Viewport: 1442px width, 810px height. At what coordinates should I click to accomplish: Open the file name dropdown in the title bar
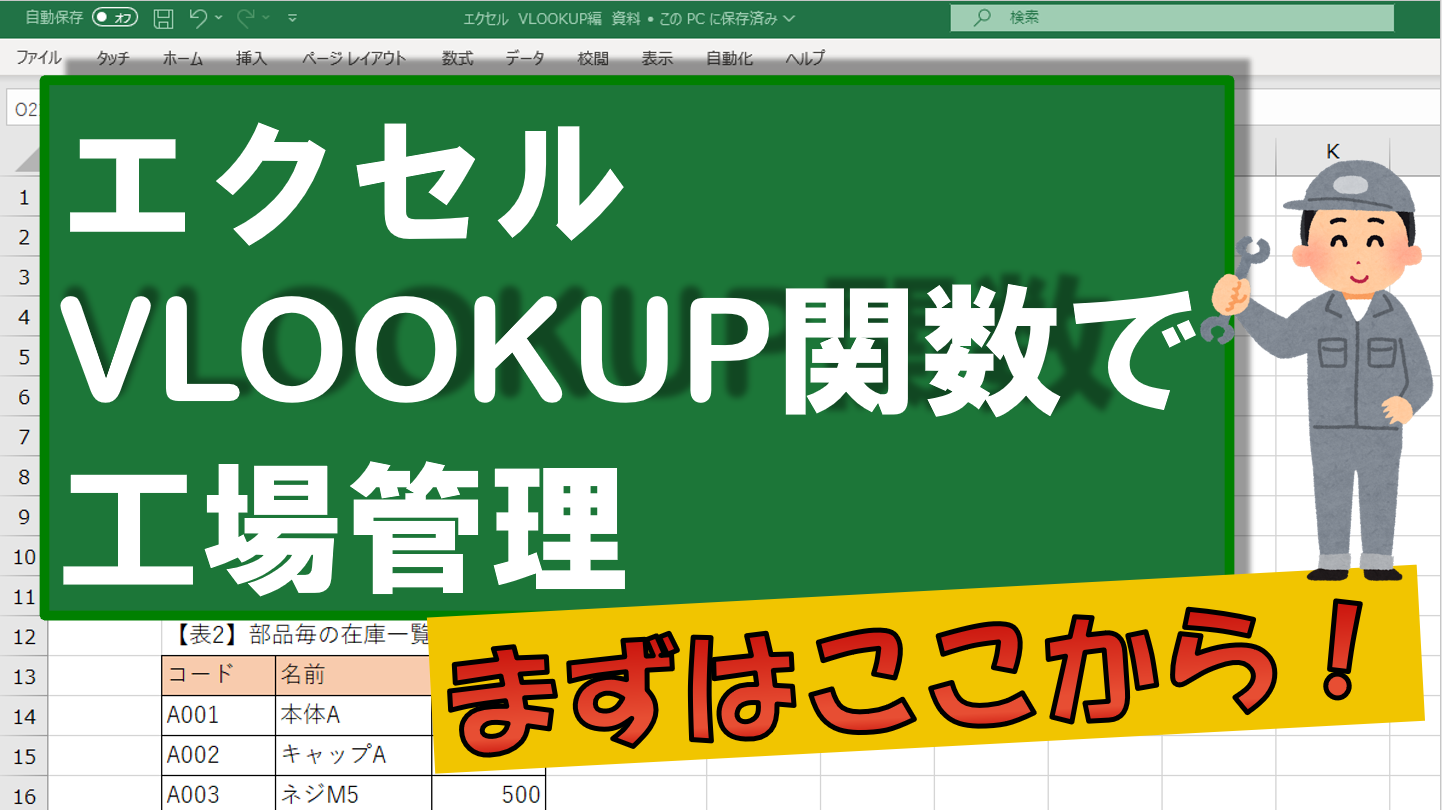click(x=786, y=17)
